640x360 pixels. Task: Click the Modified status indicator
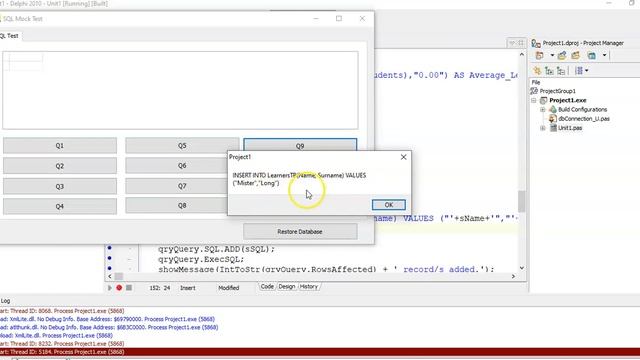pos(229,288)
